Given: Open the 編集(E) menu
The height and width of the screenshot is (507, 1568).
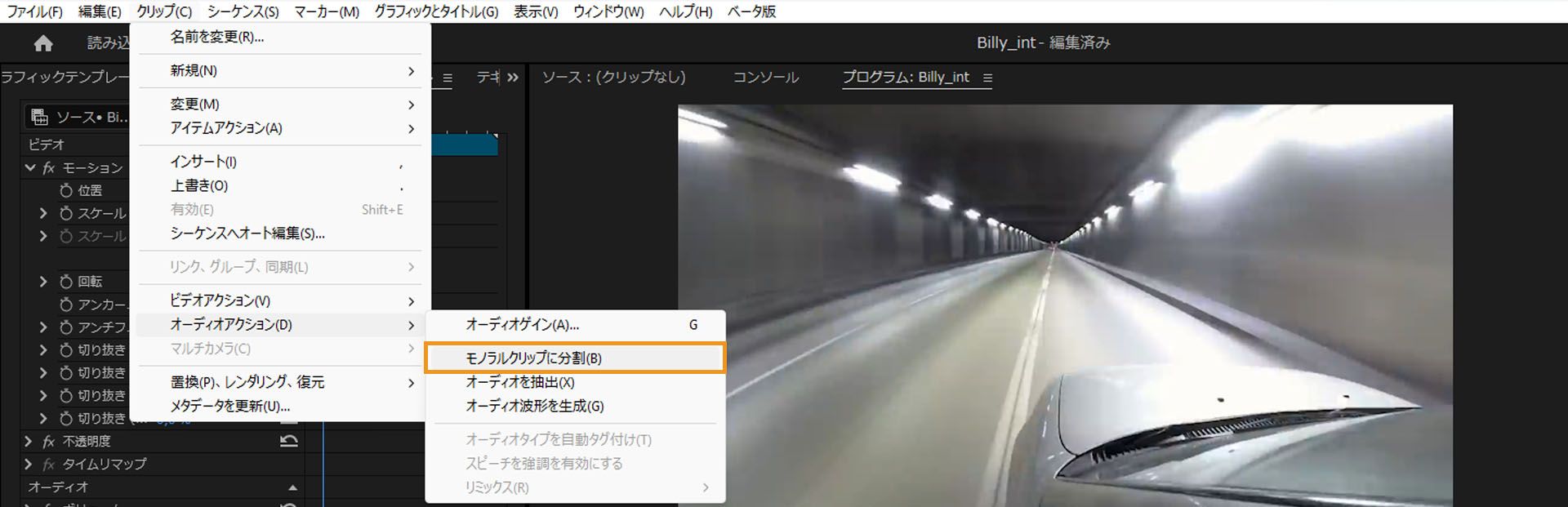Looking at the screenshot, I should tap(100, 11).
